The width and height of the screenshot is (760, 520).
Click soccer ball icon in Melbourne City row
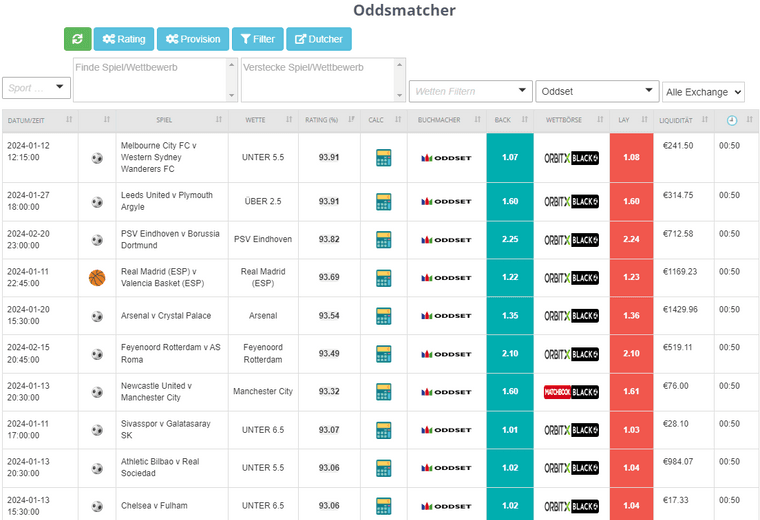point(97,158)
